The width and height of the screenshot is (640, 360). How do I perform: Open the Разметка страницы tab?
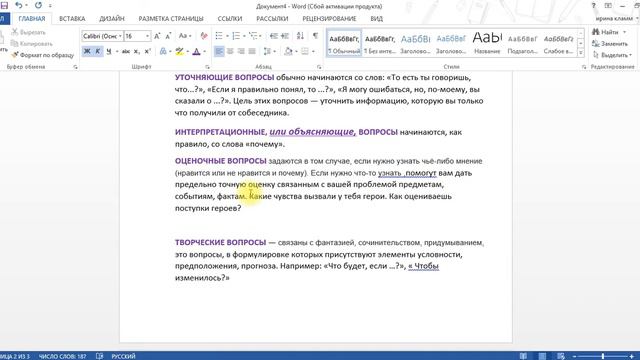coord(171,19)
